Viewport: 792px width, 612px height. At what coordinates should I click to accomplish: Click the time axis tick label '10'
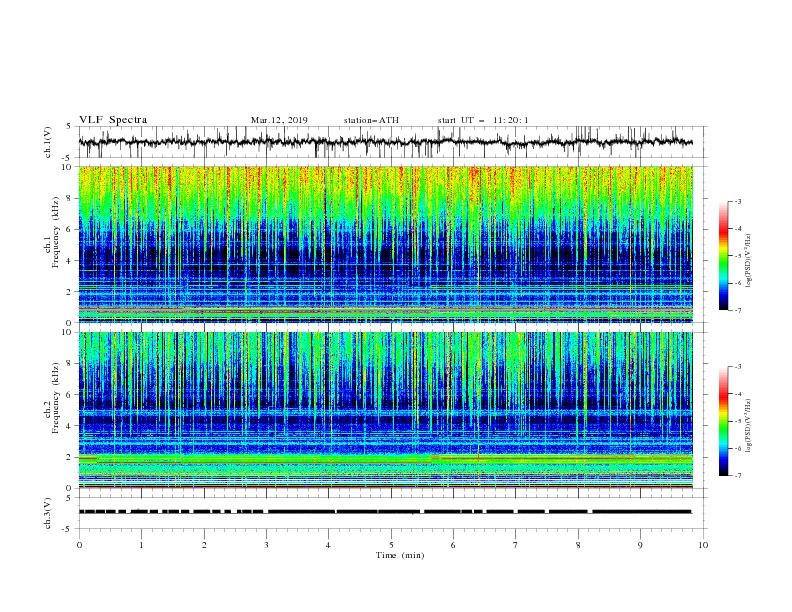pyautogui.click(x=703, y=545)
